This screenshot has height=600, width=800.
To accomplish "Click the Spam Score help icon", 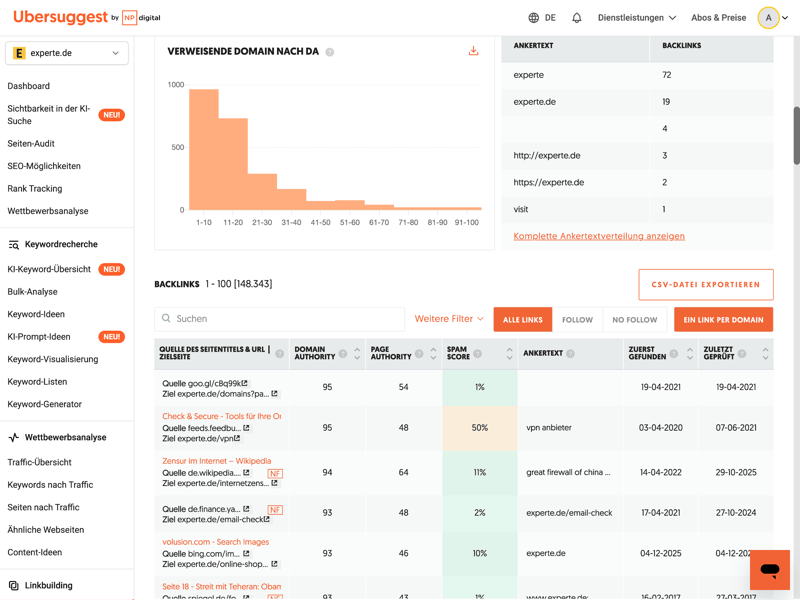I will pos(478,354).
